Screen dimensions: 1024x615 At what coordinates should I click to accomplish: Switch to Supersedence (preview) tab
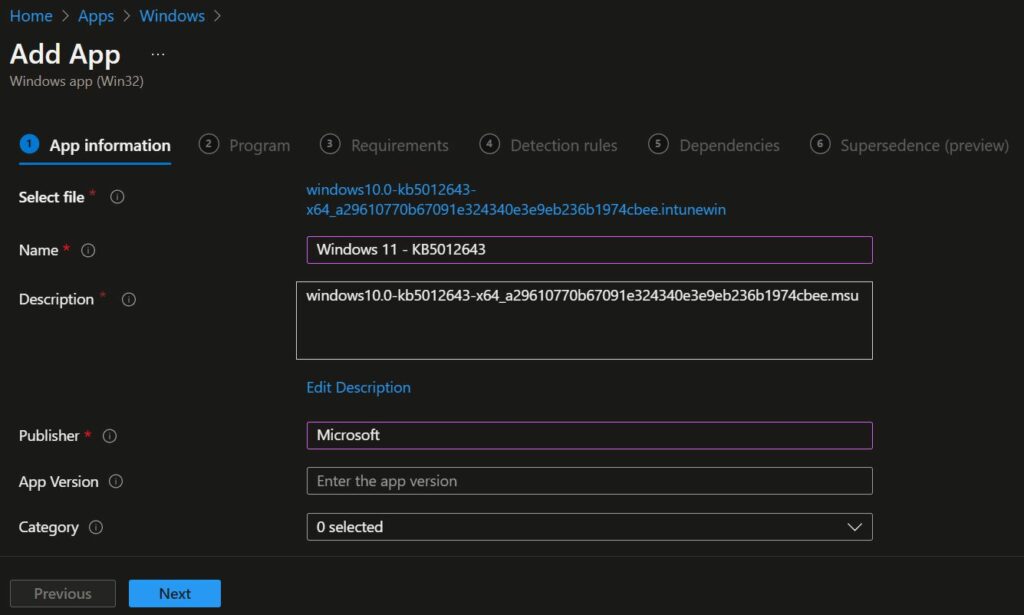[x=909, y=145]
